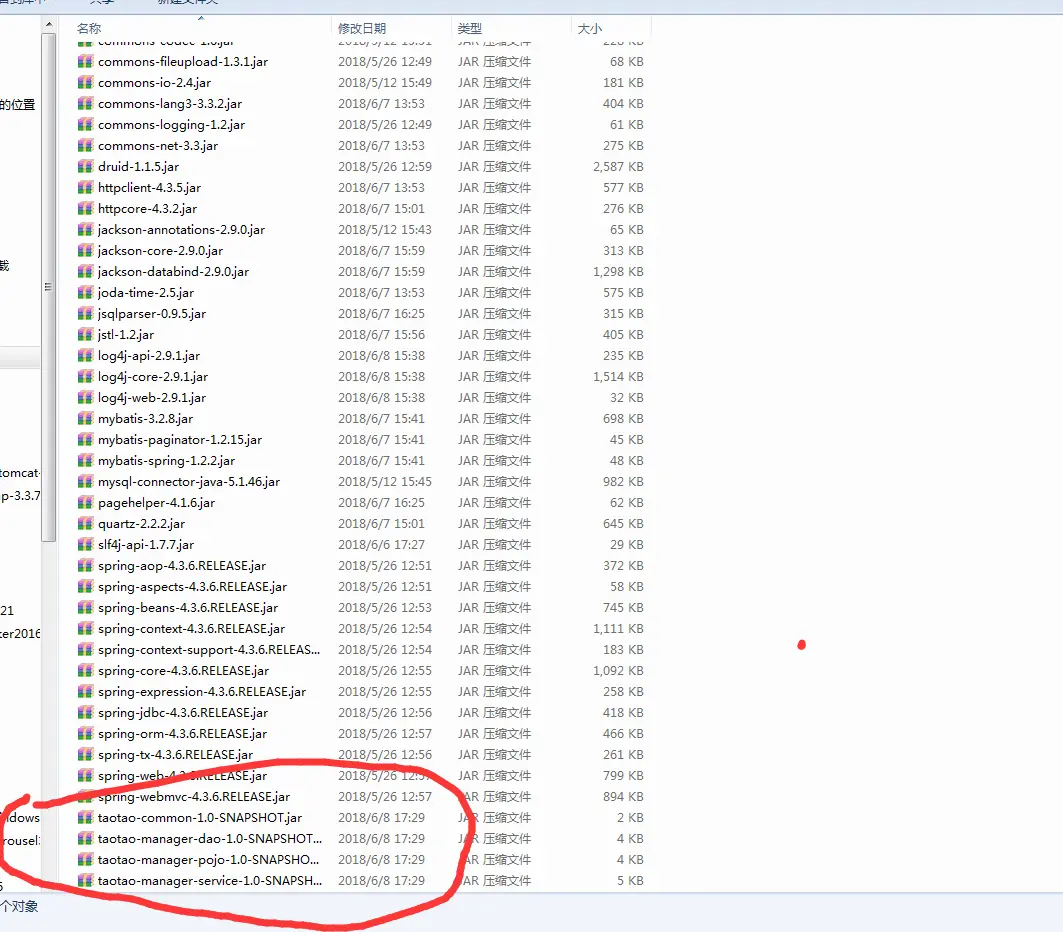The image size is (1063, 932).
Task: Sort files by the 修改日期 column header
Action: coord(362,28)
